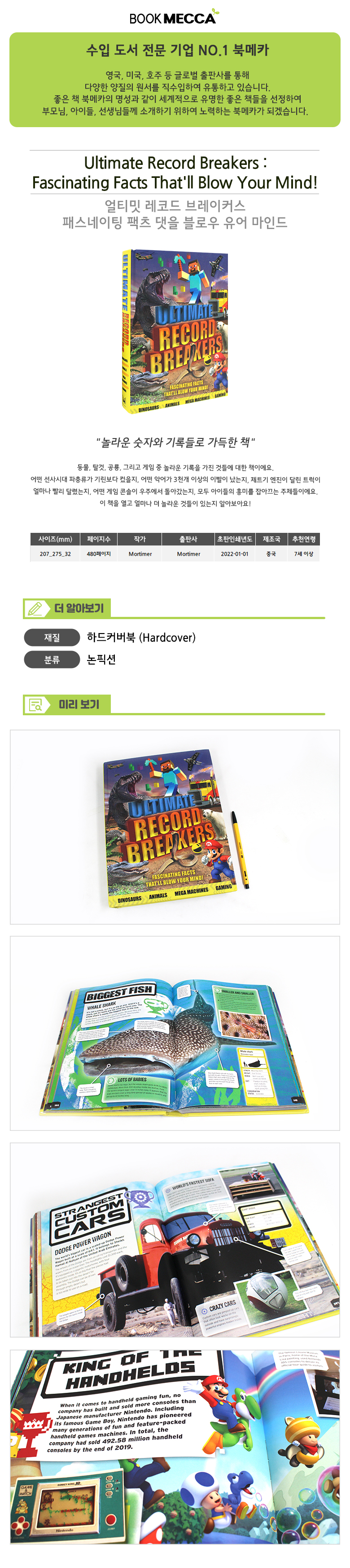View the Biggest Fish spread preview image
This screenshot has width=350, height=1568.
(x=175, y=1033)
